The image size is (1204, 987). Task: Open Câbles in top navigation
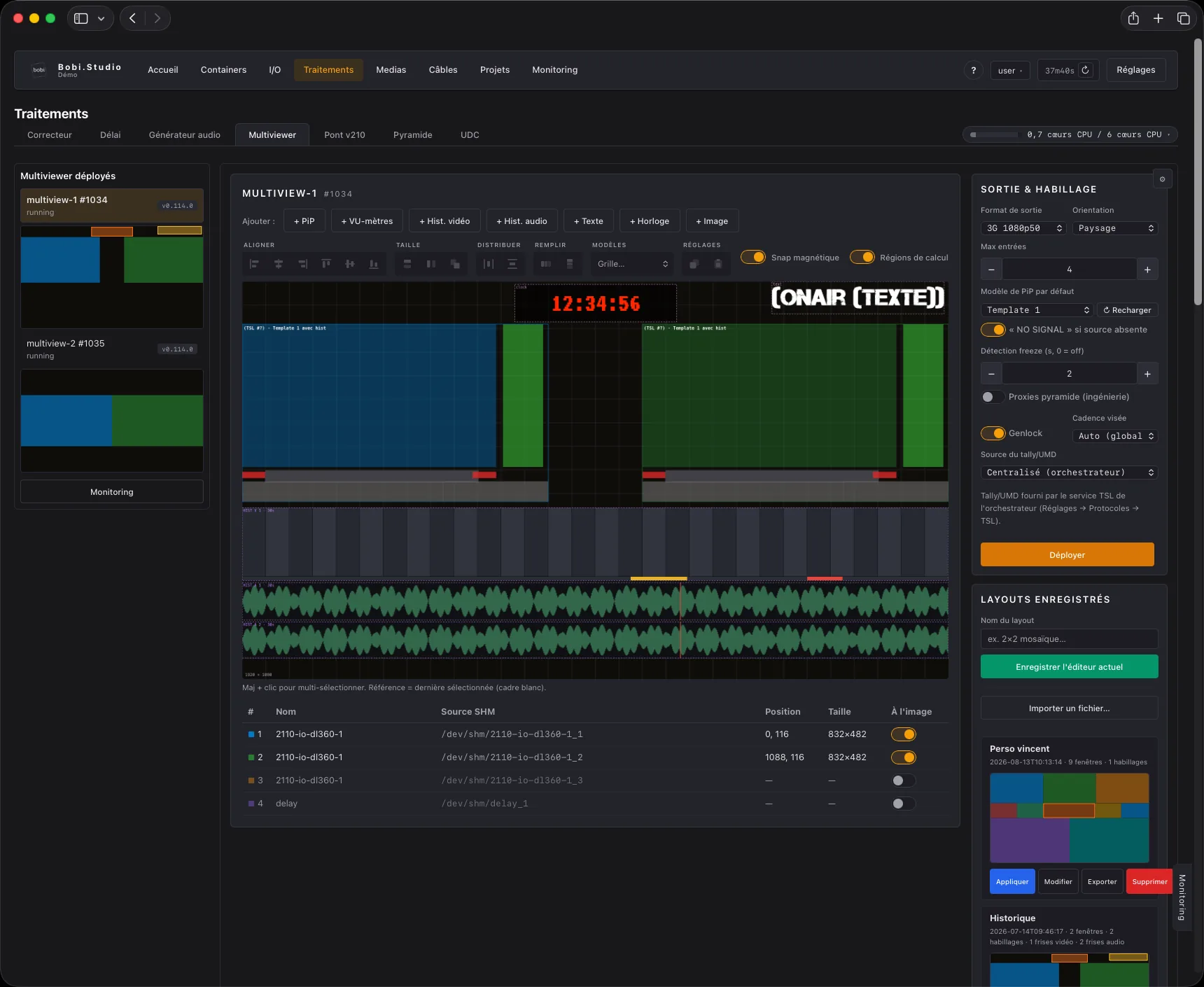443,70
